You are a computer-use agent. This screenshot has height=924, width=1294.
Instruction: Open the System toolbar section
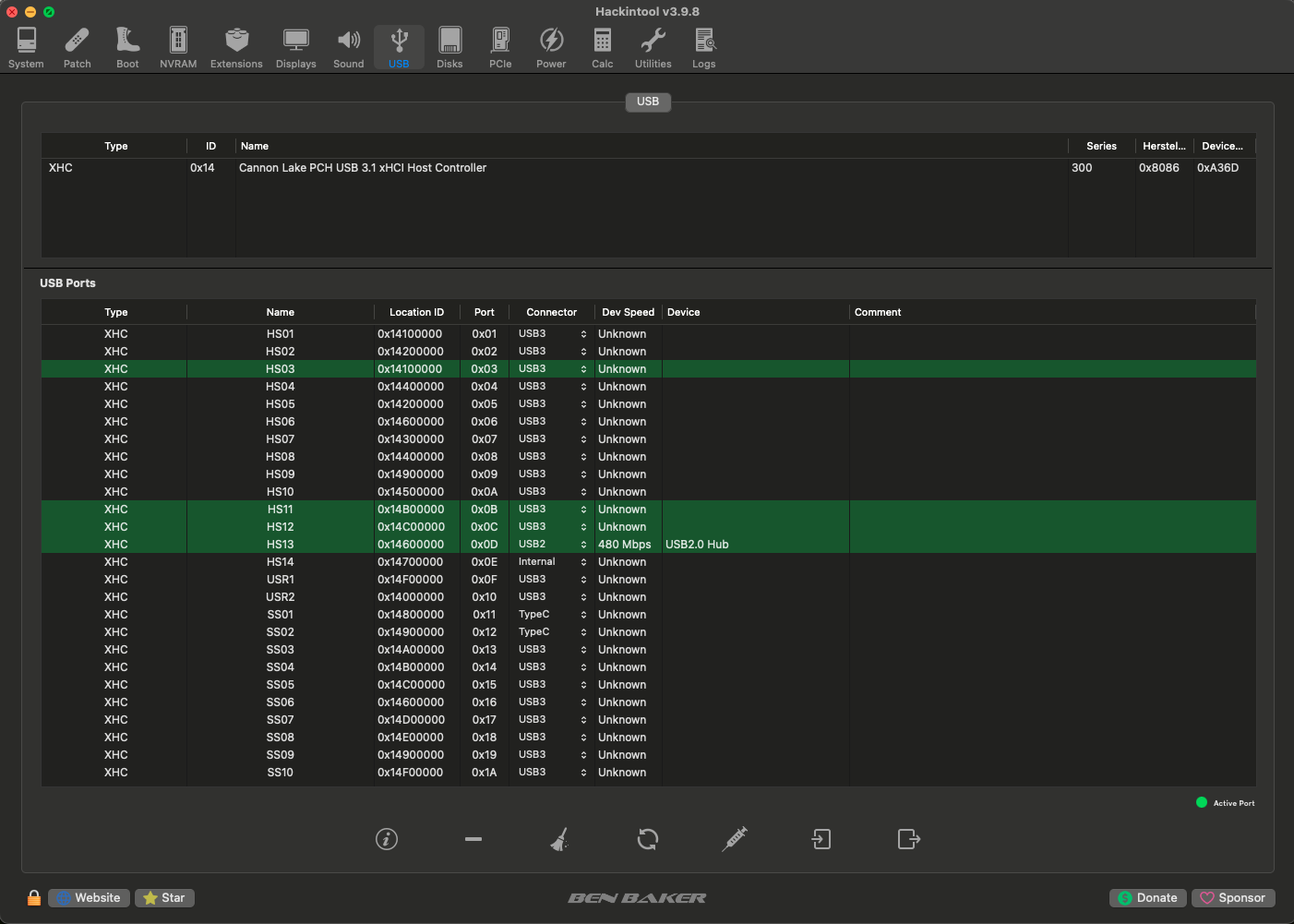pyautogui.click(x=26, y=48)
